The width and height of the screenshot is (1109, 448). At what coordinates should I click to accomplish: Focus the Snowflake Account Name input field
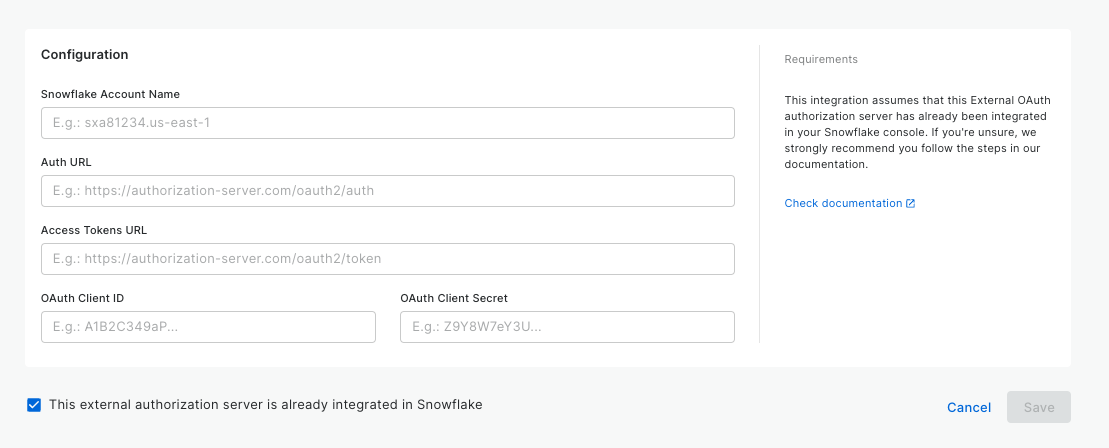point(387,123)
